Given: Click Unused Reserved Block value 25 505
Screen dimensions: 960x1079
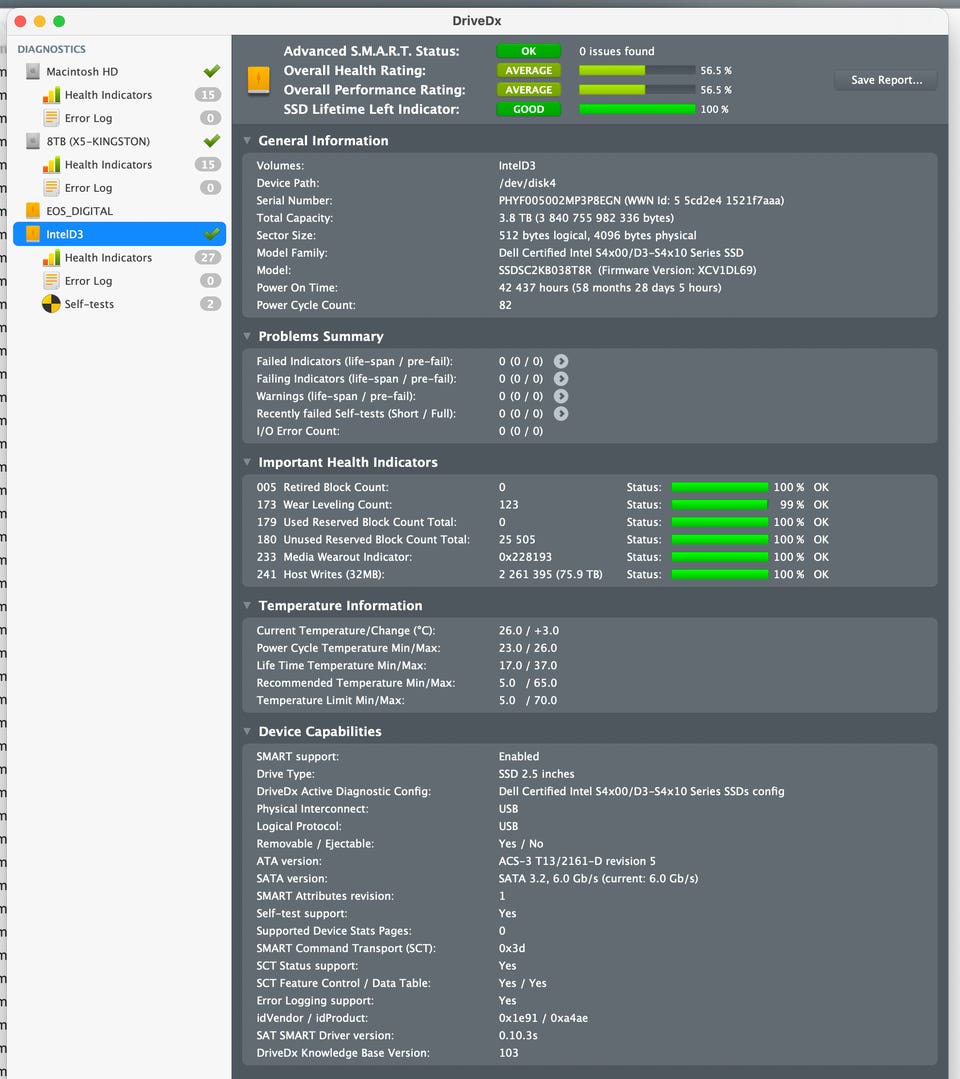Looking at the screenshot, I should 517,540.
